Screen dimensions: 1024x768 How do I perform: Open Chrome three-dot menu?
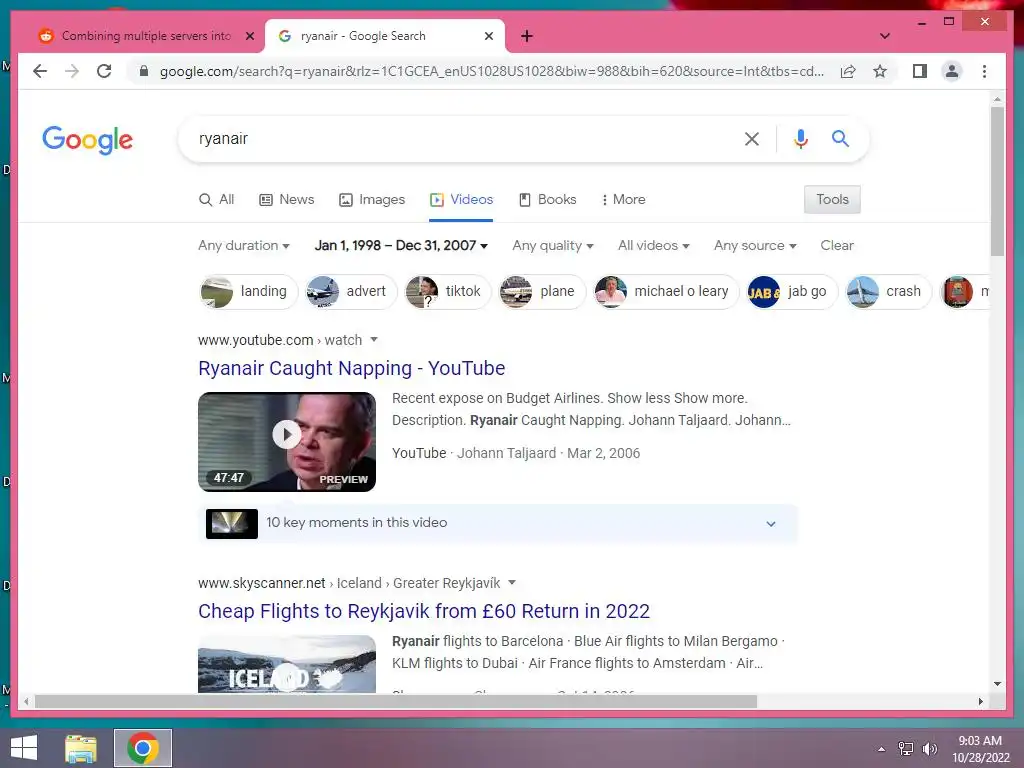click(x=984, y=71)
